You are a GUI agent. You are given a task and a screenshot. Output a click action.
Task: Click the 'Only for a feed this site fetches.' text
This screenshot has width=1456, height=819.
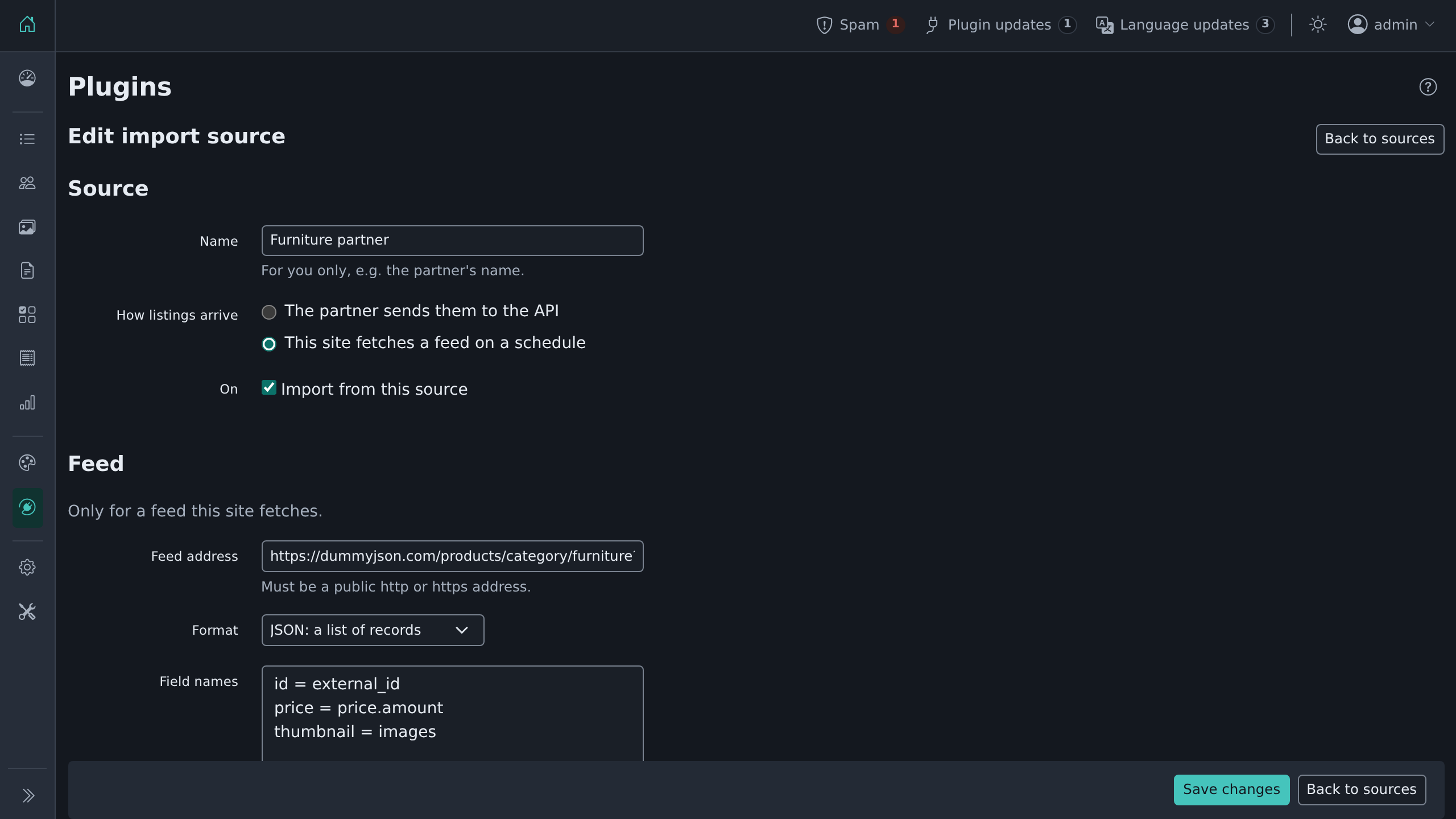pos(195,511)
